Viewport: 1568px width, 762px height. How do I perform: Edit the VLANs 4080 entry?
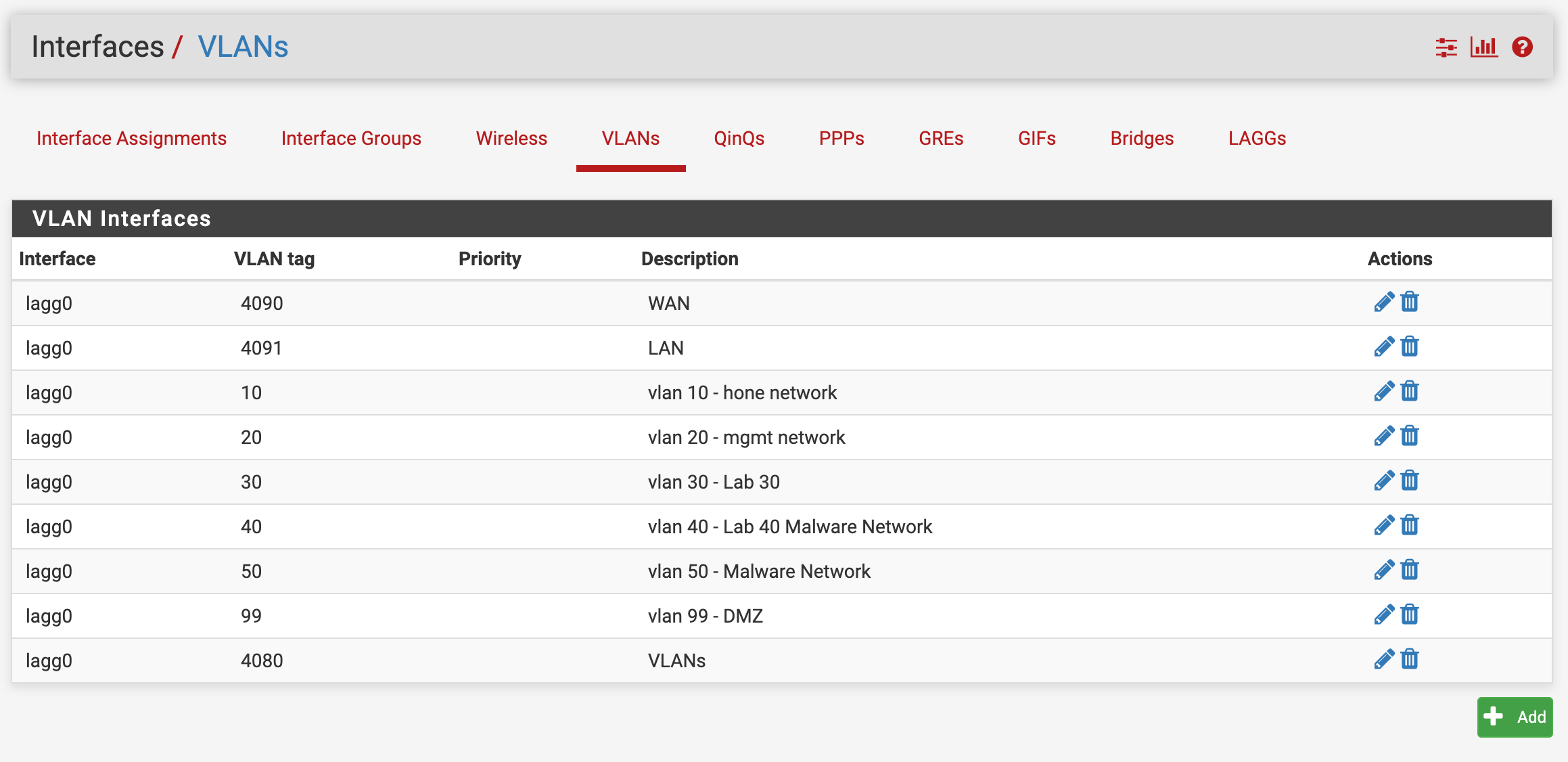coord(1383,659)
